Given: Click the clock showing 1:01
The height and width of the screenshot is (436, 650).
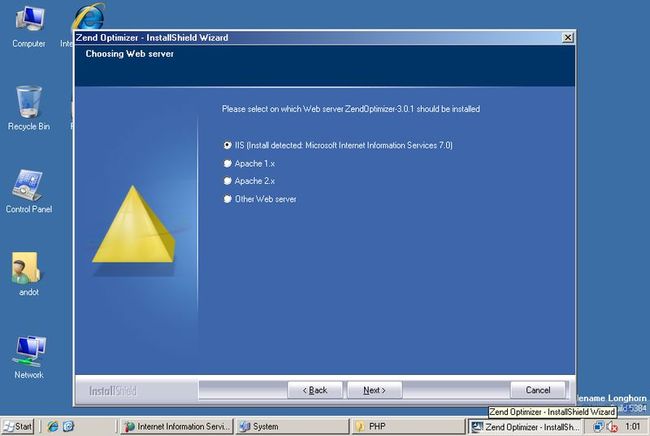Looking at the screenshot, I should [633, 426].
